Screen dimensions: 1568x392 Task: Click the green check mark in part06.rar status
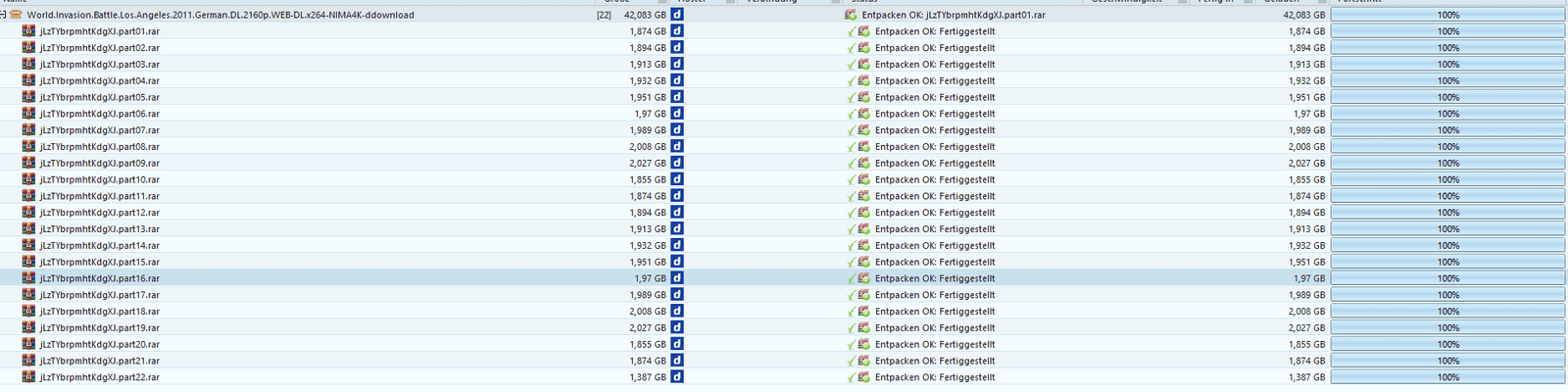click(852, 114)
